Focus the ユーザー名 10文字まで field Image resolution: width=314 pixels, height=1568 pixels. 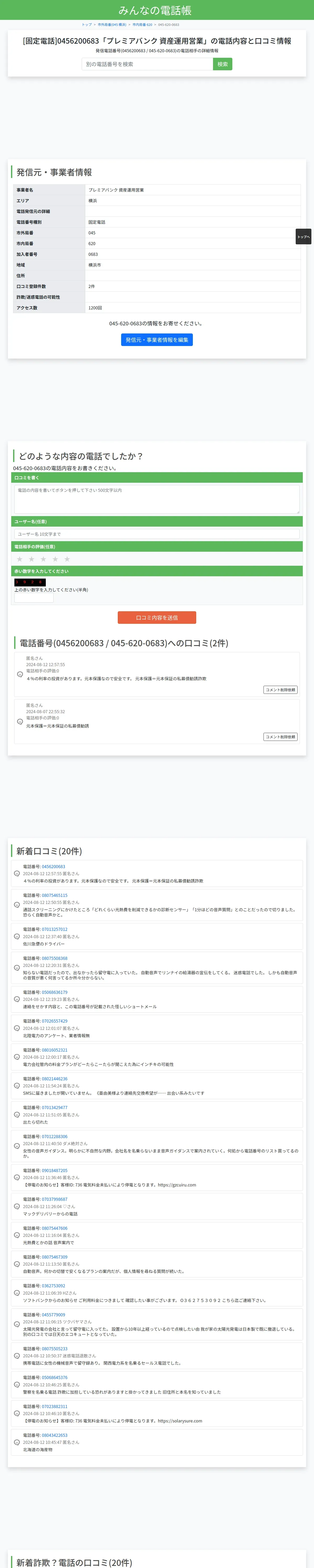[157, 534]
